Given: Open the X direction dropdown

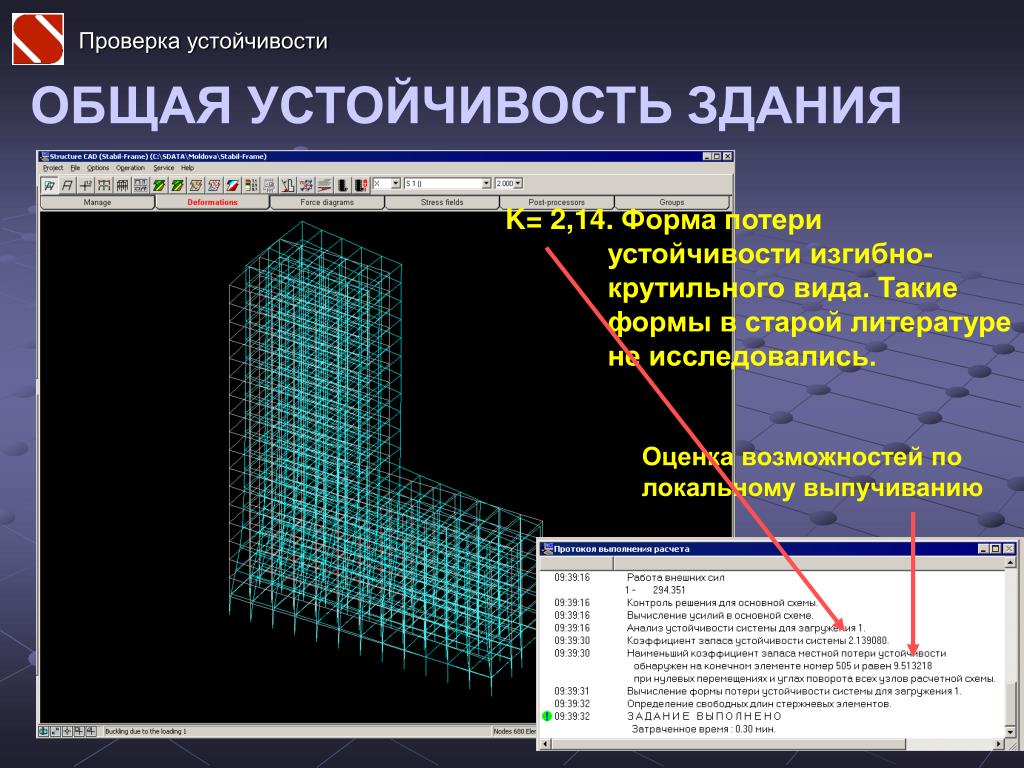Looking at the screenshot, I should click(x=396, y=184).
